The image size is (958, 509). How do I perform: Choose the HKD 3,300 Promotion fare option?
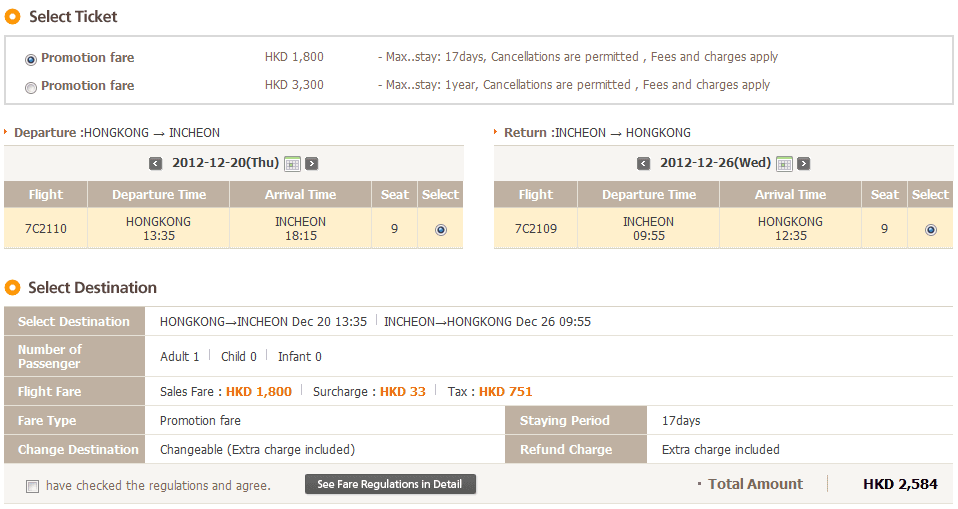click(x=31, y=87)
